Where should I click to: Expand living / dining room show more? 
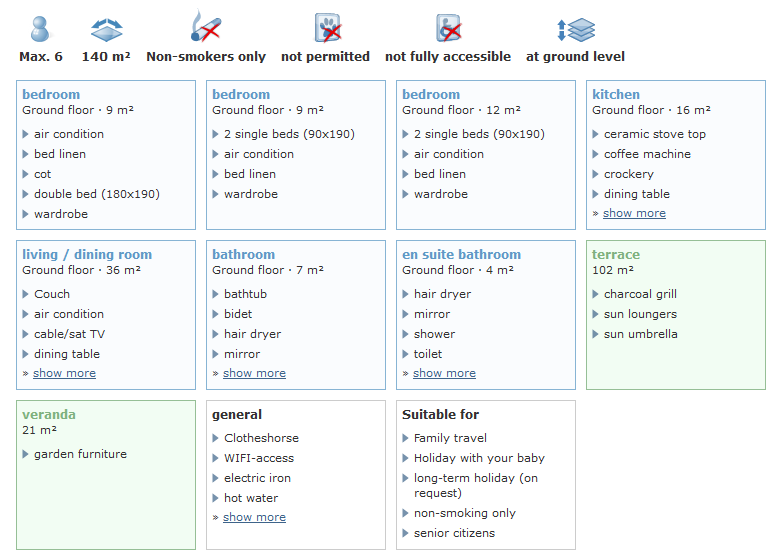click(x=64, y=373)
